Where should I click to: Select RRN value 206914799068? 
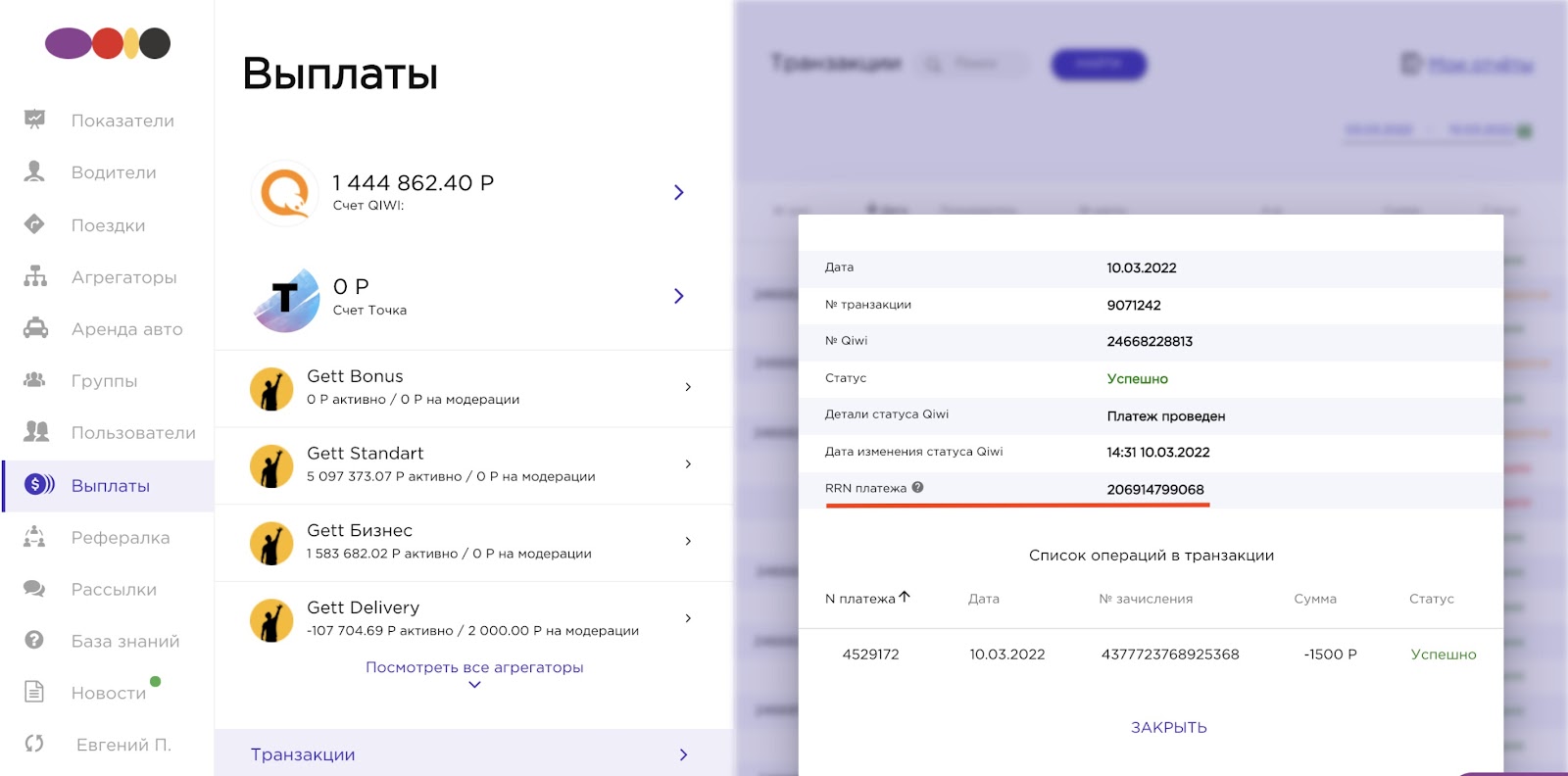tap(1155, 490)
